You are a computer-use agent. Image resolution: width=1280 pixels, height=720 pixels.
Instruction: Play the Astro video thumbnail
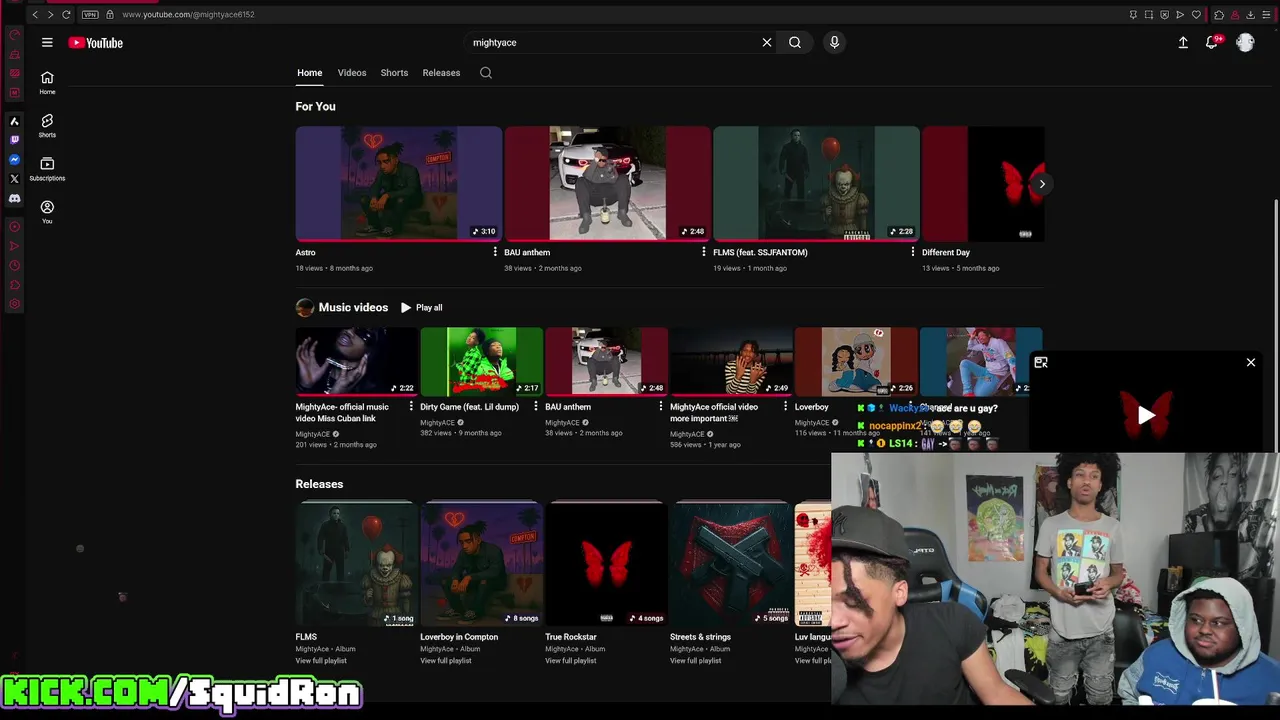(x=398, y=184)
